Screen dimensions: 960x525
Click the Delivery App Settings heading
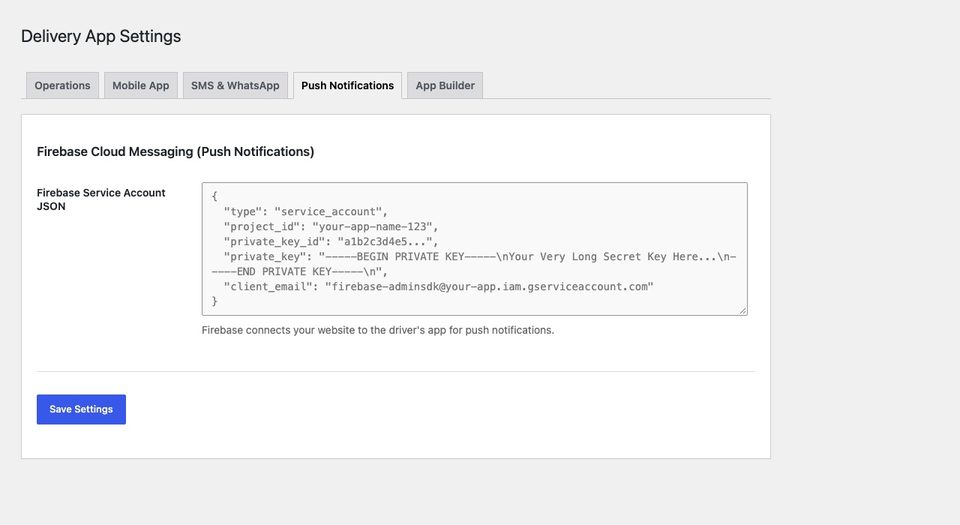(101, 36)
